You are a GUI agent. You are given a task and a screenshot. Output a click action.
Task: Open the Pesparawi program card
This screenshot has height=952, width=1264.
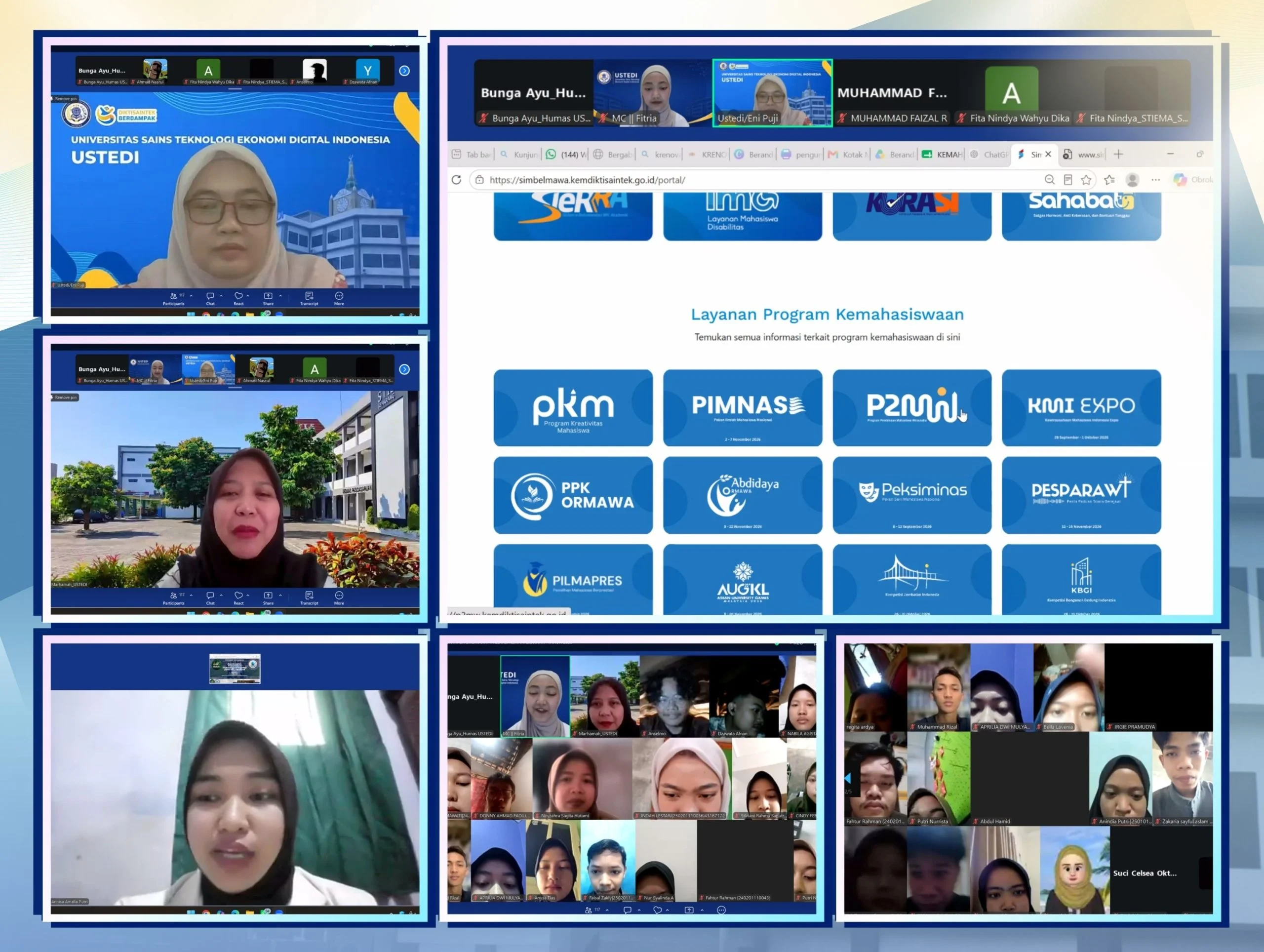click(x=1081, y=495)
